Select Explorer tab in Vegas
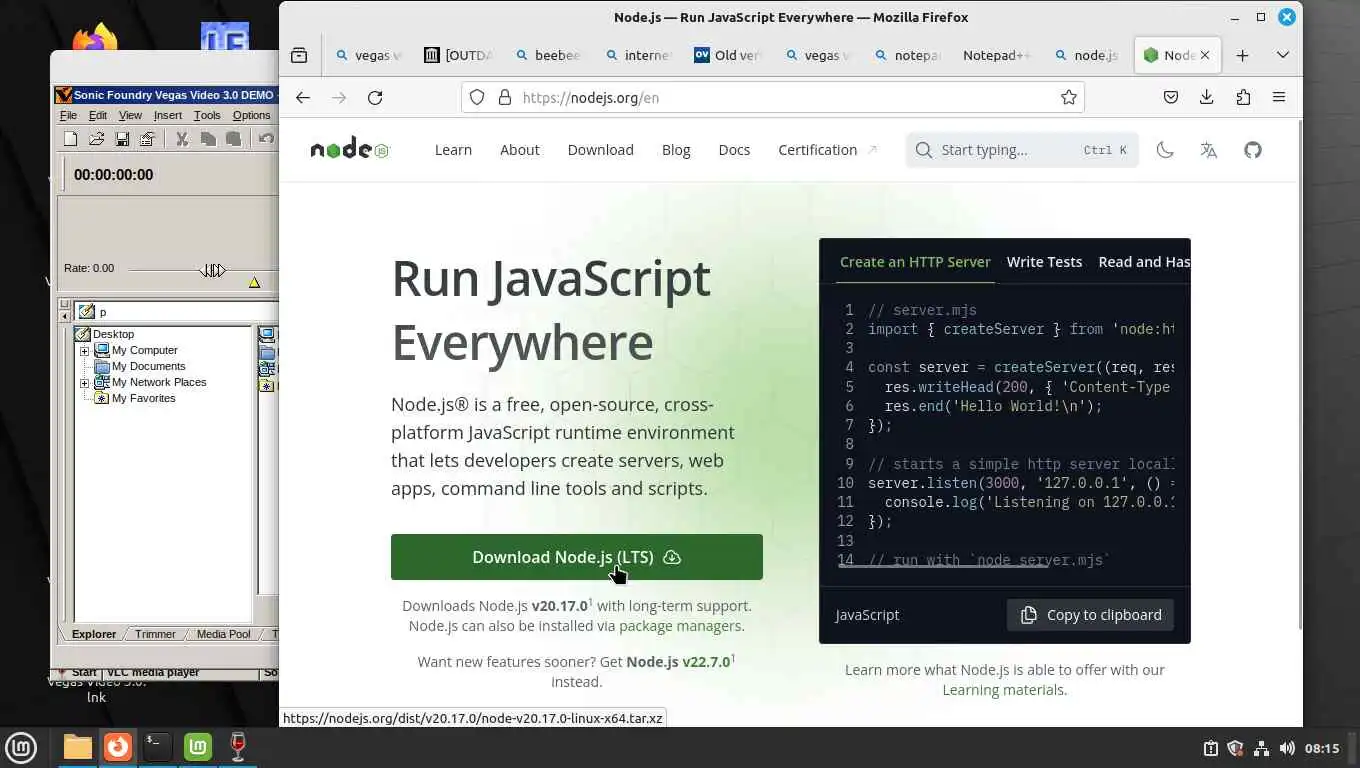 pyautogui.click(x=93, y=634)
